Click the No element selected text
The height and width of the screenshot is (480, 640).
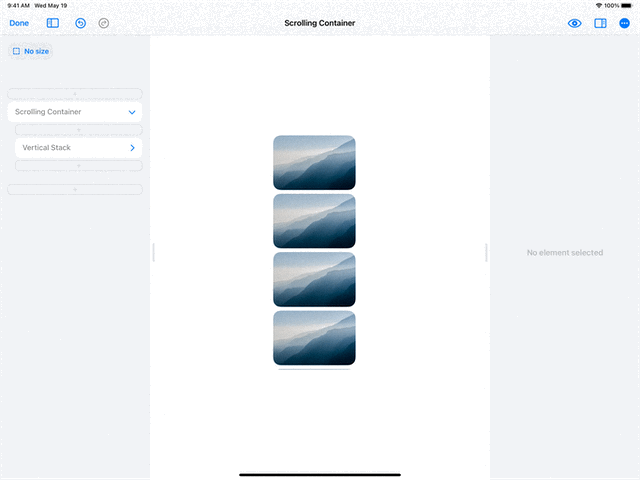[x=565, y=253]
